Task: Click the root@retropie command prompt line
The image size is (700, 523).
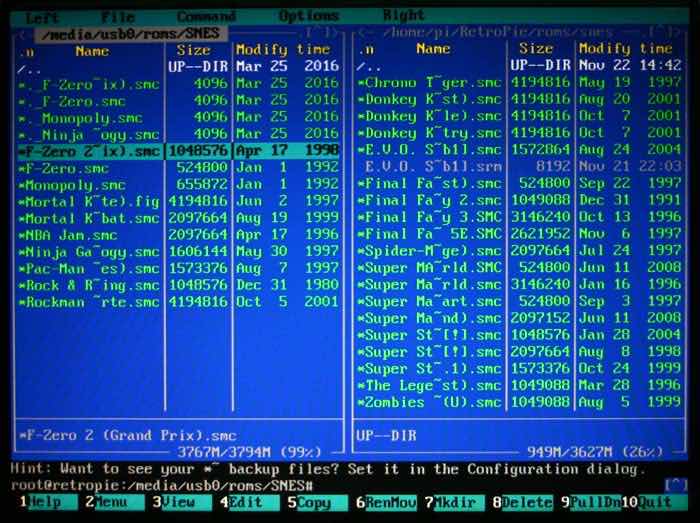Action: pyautogui.click(x=162, y=486)
